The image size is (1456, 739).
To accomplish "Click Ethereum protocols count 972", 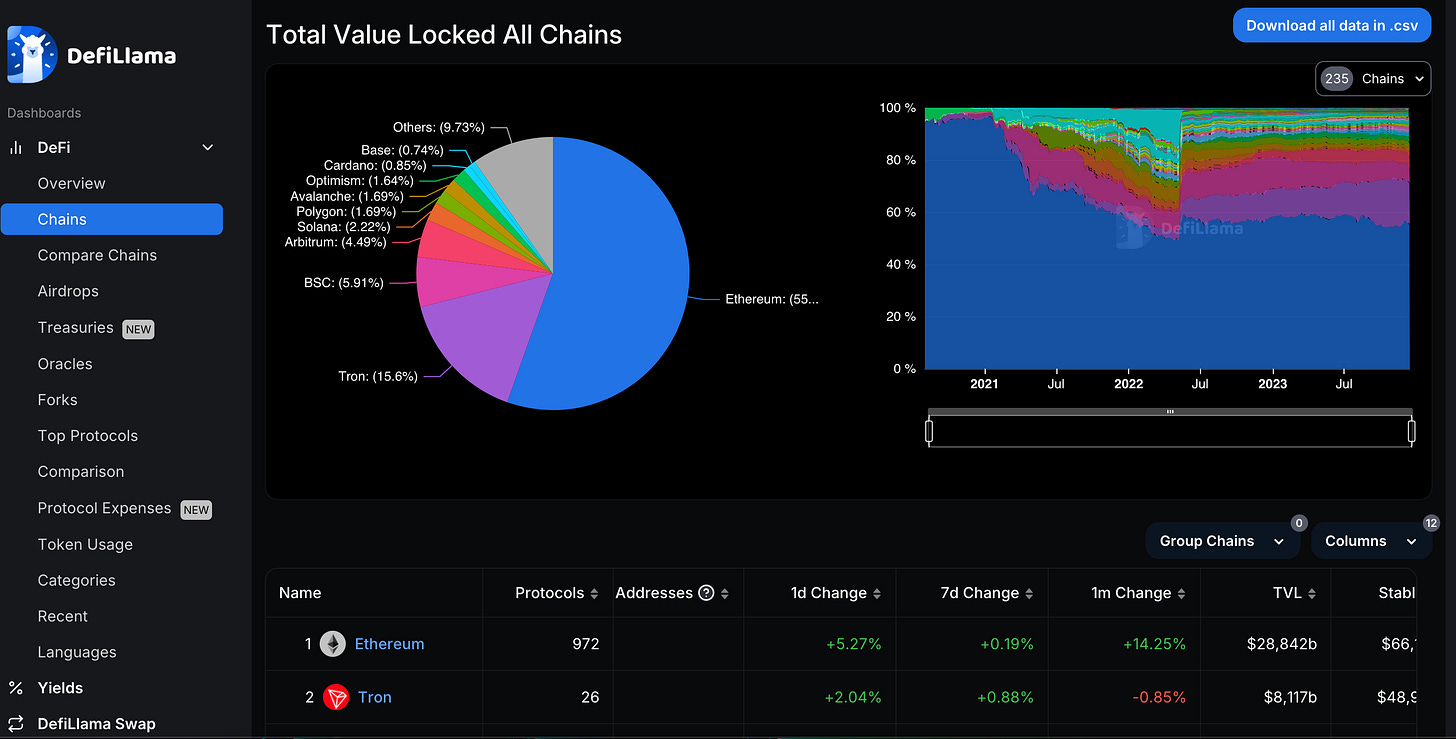I will (x=586, y=644).
